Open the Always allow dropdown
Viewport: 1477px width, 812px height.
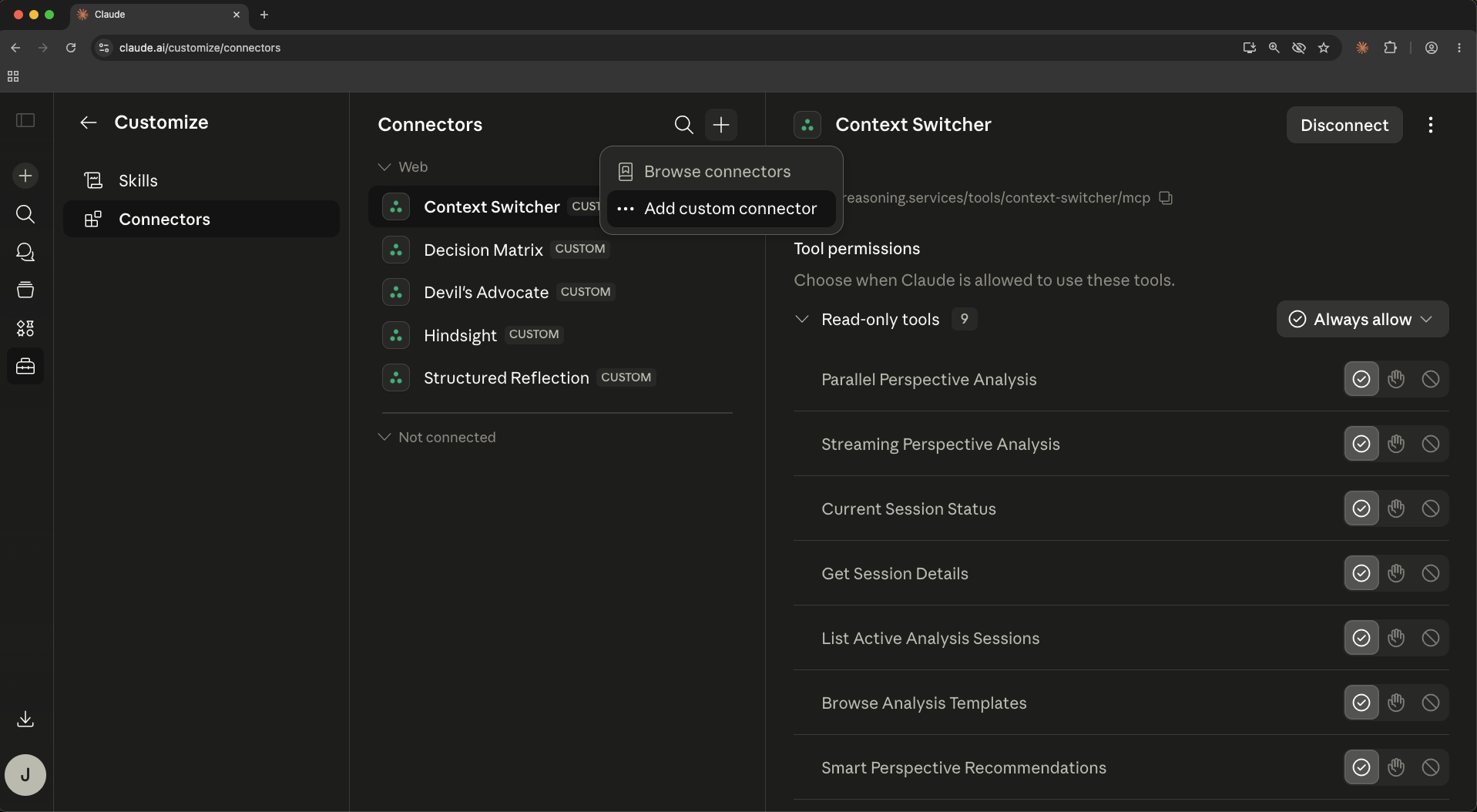click(x=1362, y=319)
